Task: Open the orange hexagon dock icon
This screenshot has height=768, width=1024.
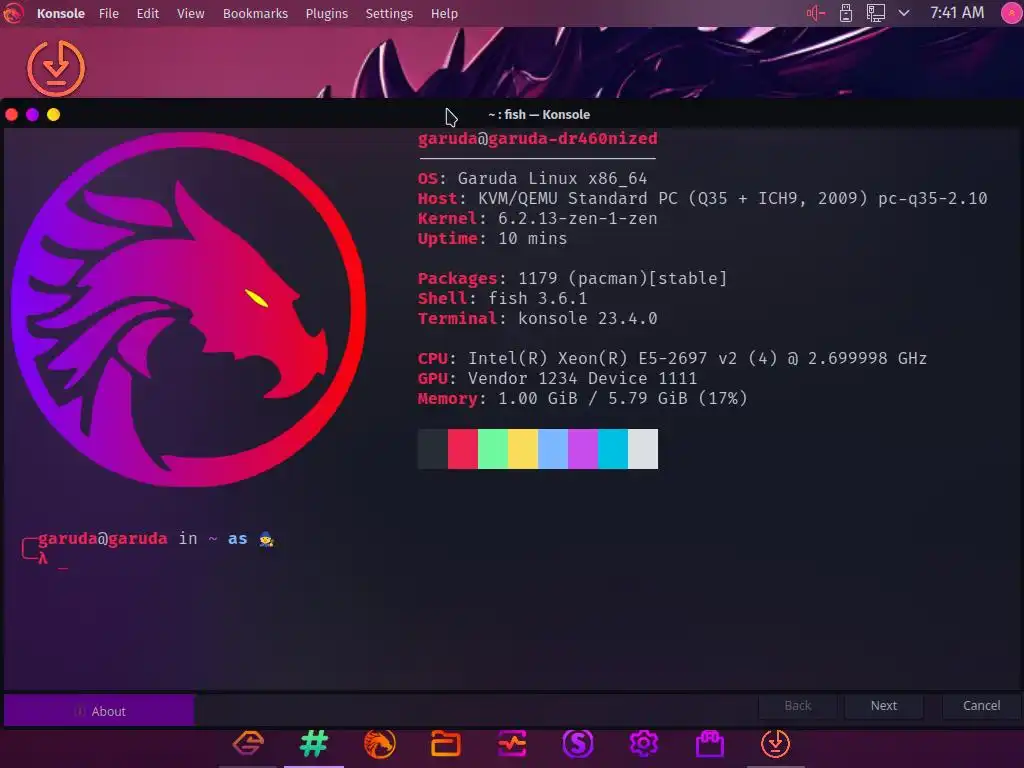Action: click(x=248, y=743)
